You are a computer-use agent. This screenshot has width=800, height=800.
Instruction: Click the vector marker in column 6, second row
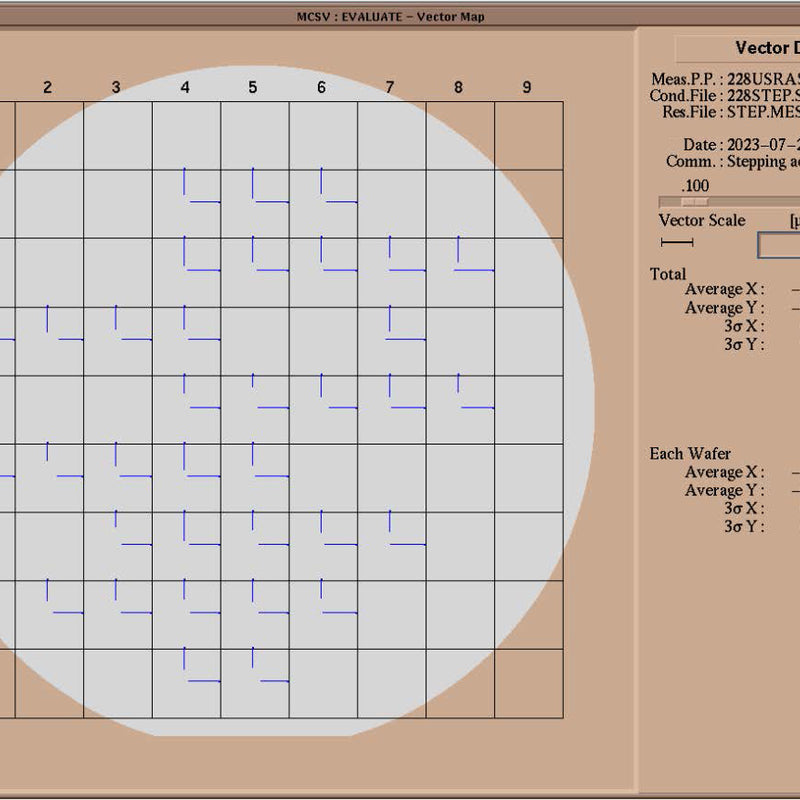(x=338, y=185)
